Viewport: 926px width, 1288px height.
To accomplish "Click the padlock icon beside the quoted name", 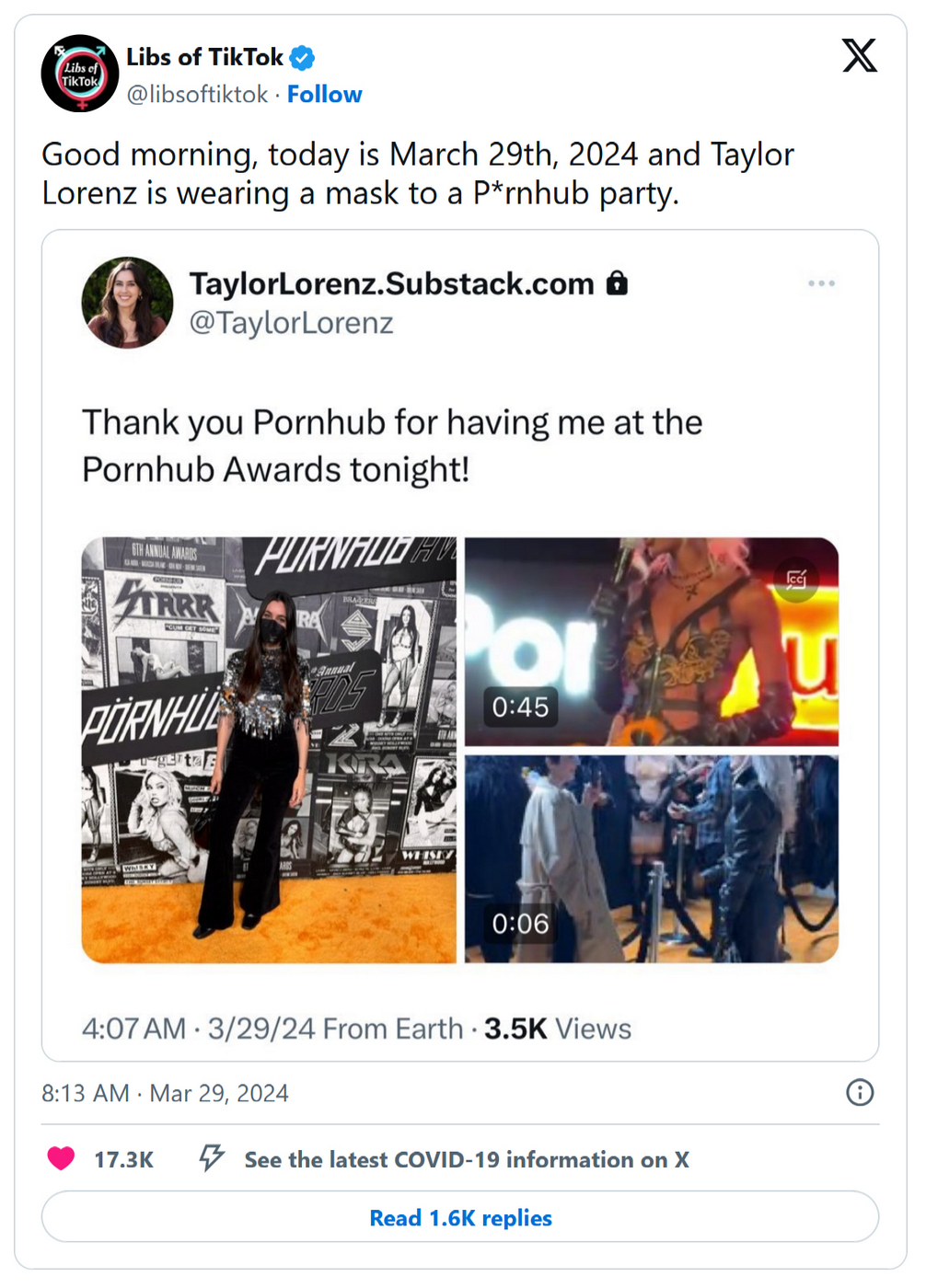I will pyautogui.click(x=617, y=283).
